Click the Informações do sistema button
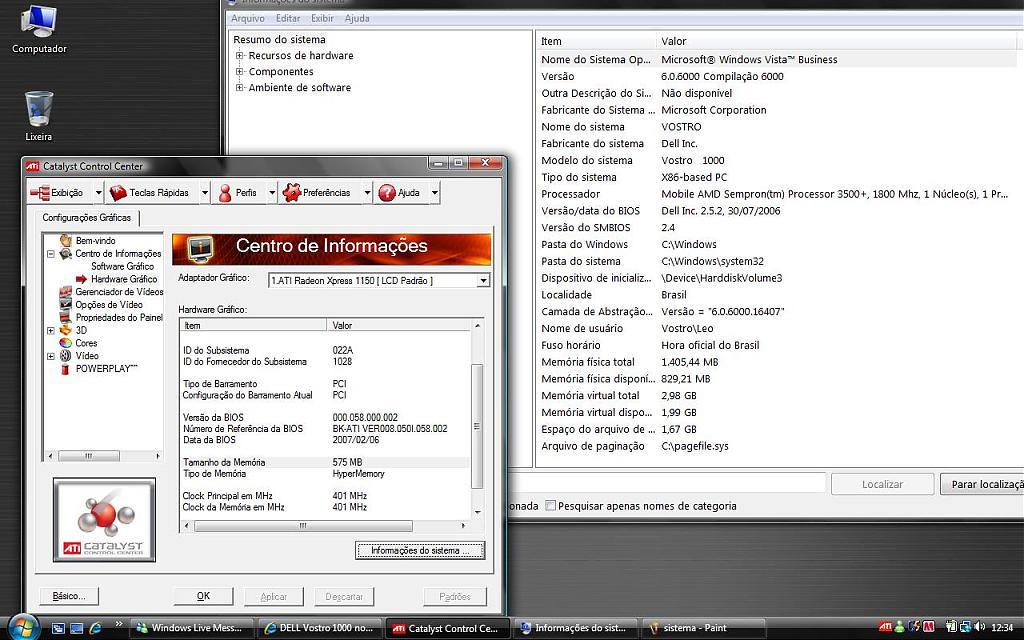The height and width of the screenshot is (640, 1024). click(x=420, y=551)
